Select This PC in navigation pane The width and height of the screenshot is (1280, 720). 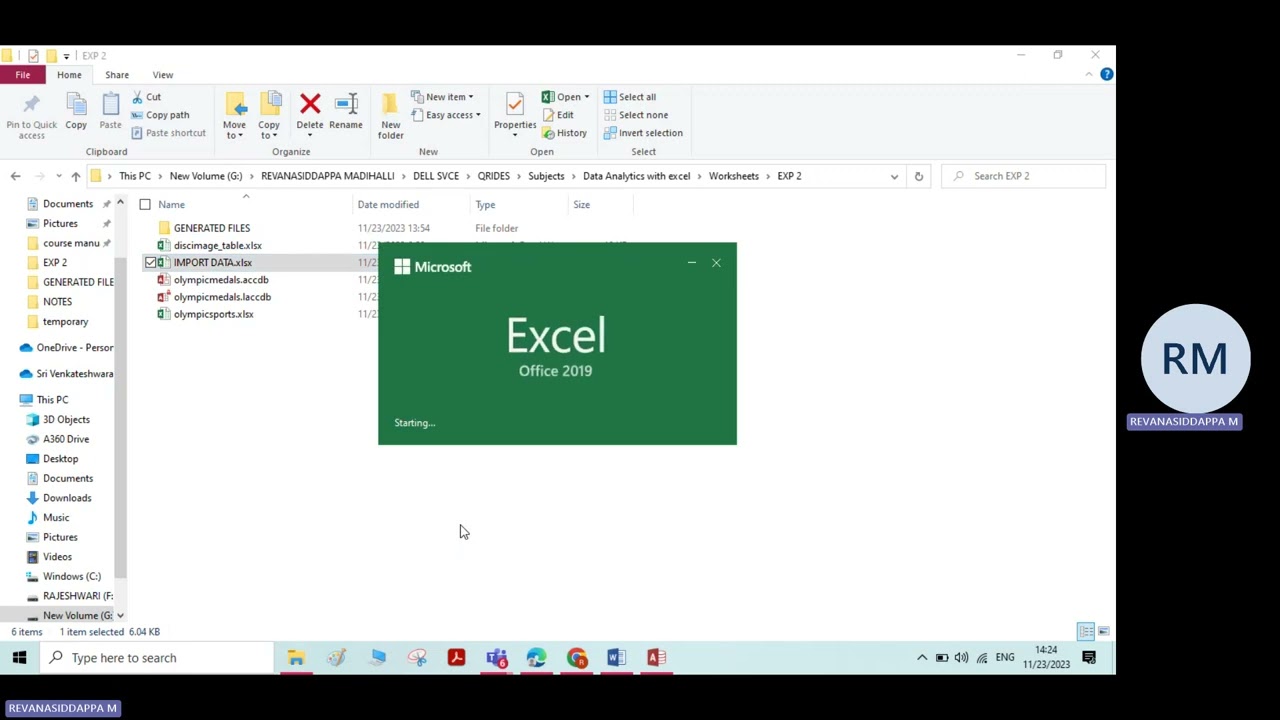52,399
